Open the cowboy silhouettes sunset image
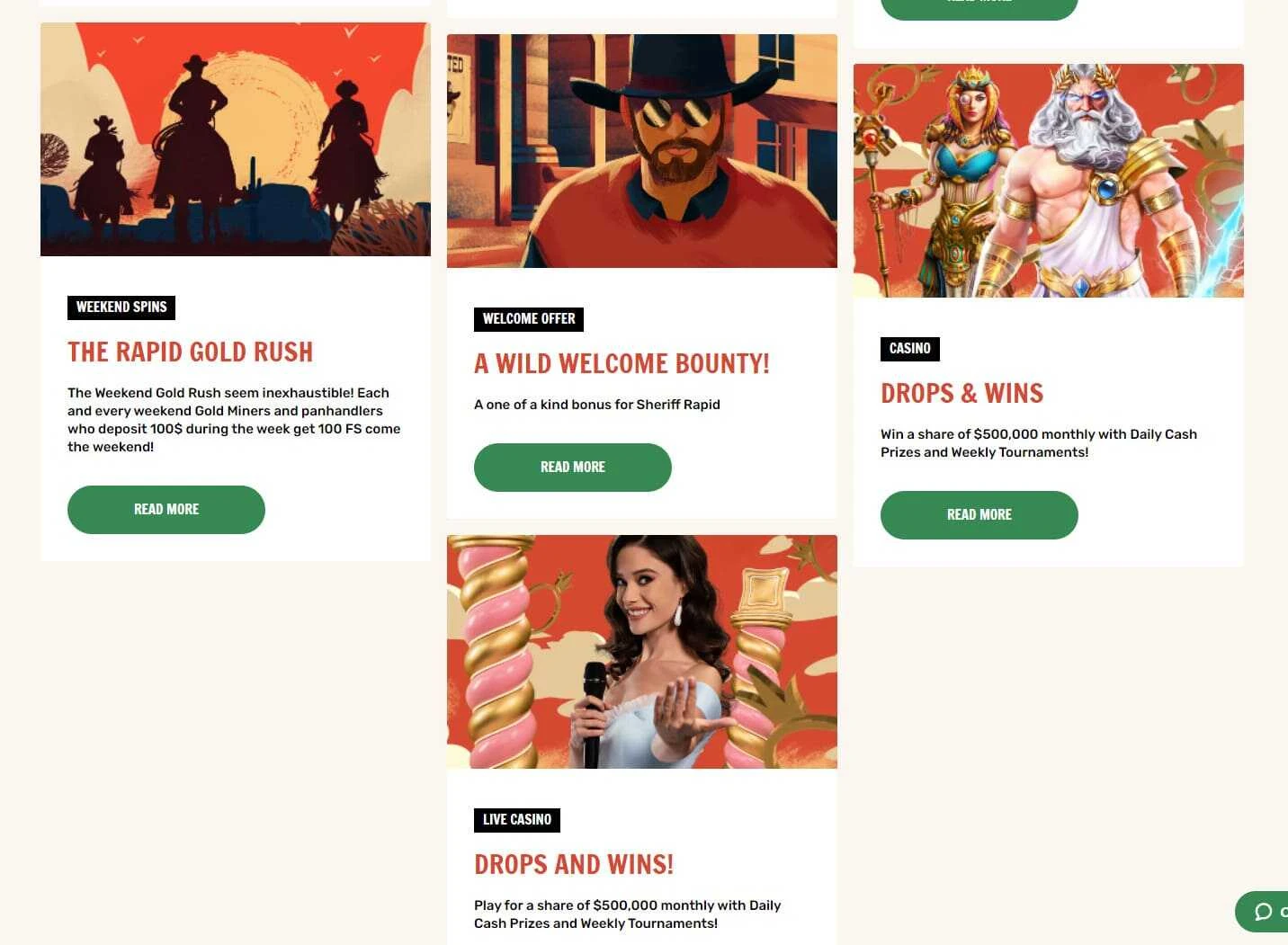This screenshot has height=945, width=1288. click(236, 139)
